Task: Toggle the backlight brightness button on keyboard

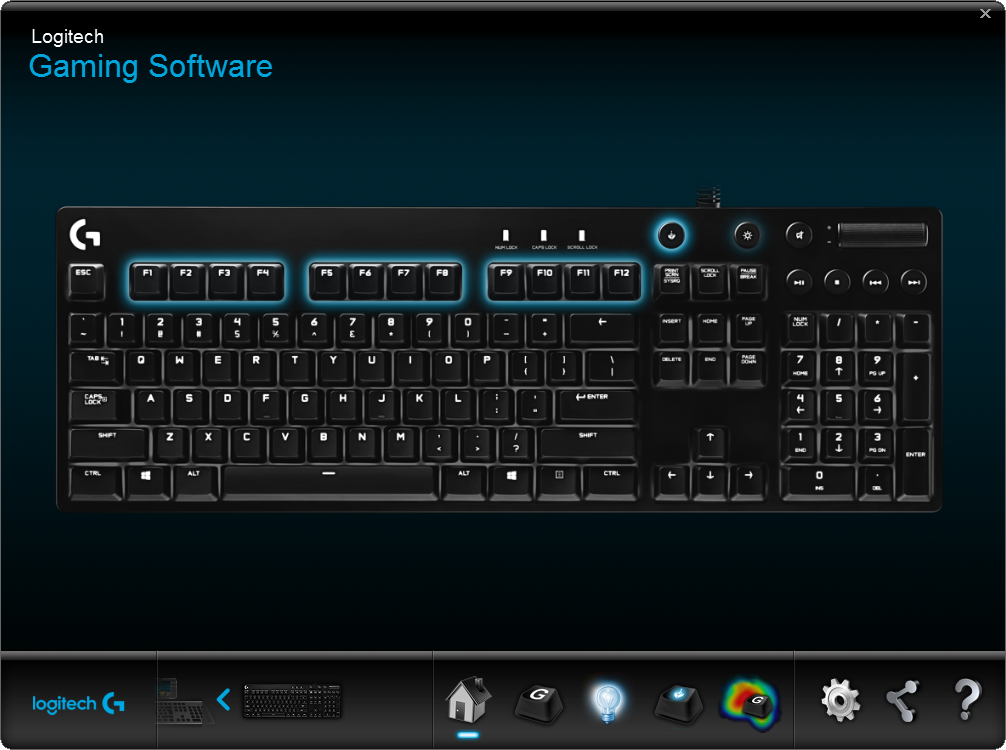Action: [x=747, y=235]
